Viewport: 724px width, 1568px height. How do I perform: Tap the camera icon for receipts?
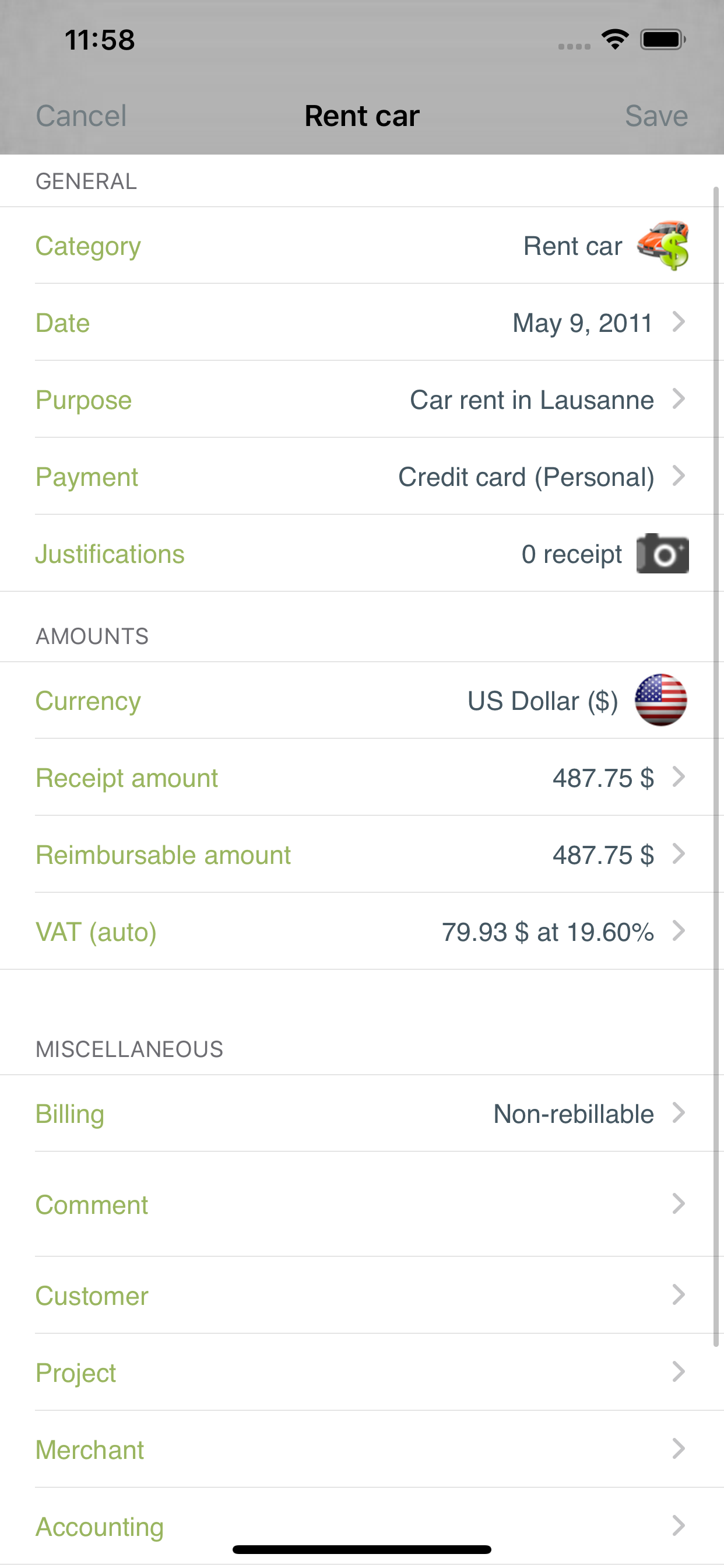pos(663,554)
